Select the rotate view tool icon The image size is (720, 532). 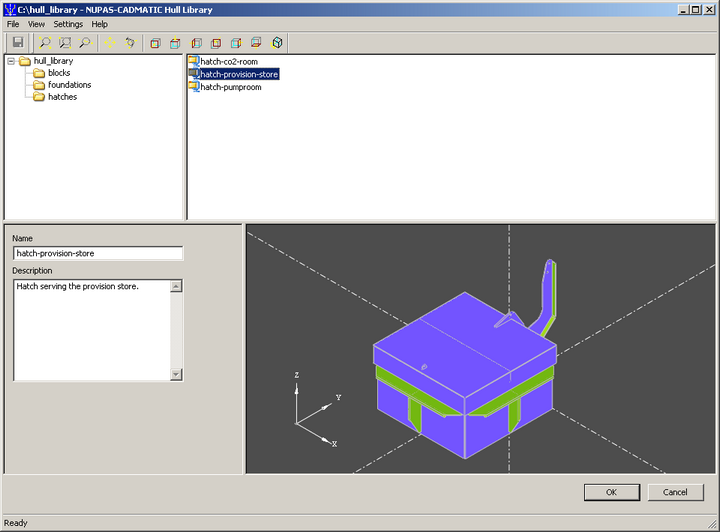[x=130, y=43]
